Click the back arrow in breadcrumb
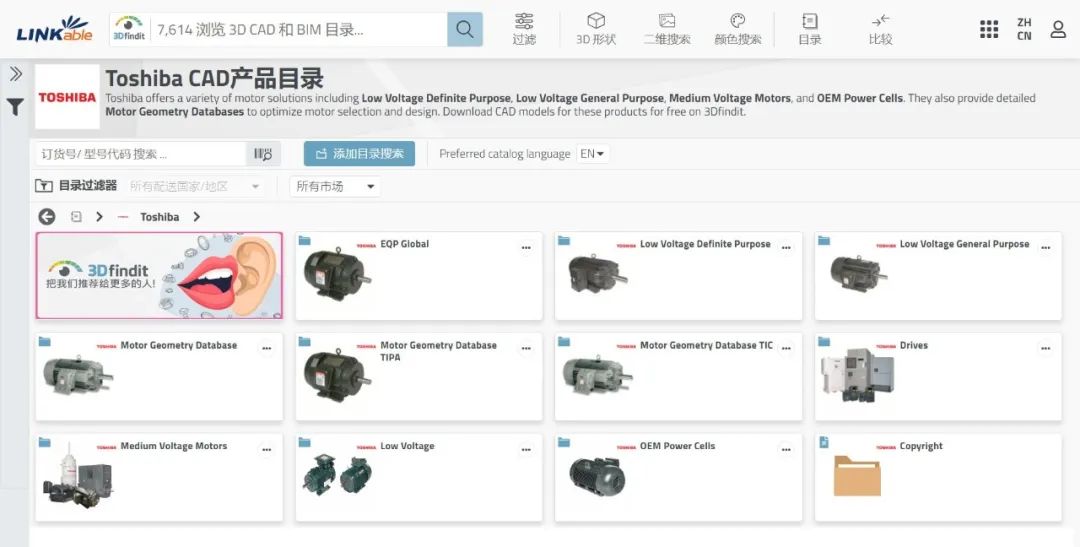1080x547 pixels. point(47,217)
